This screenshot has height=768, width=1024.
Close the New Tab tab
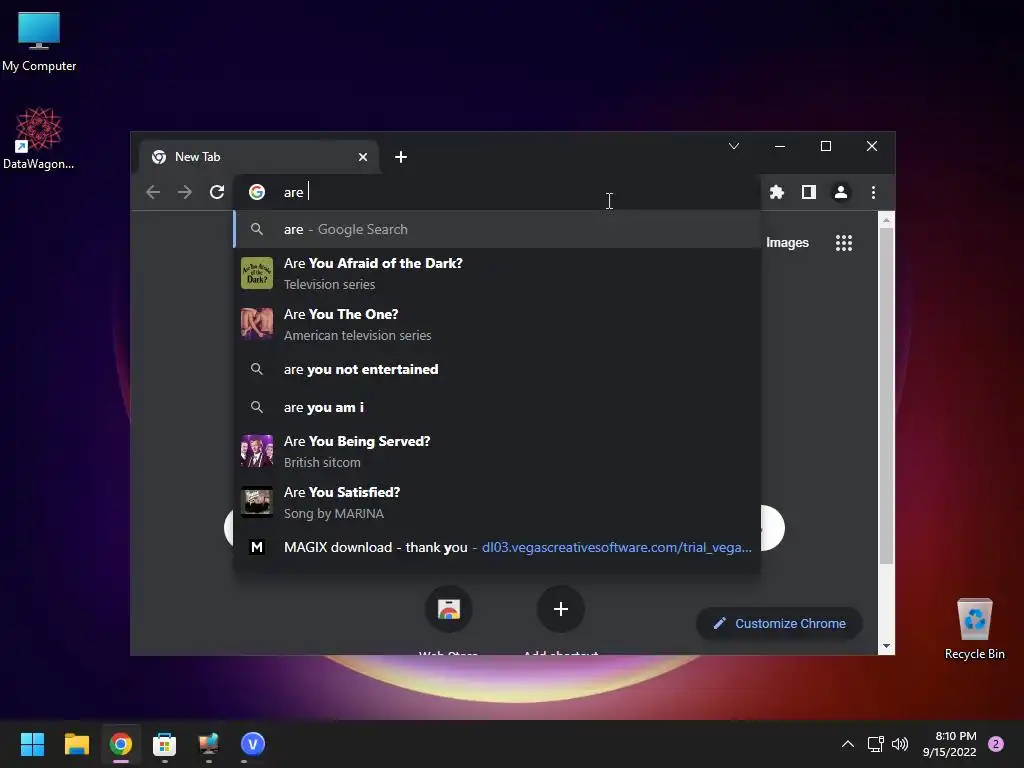pos(363,157)
